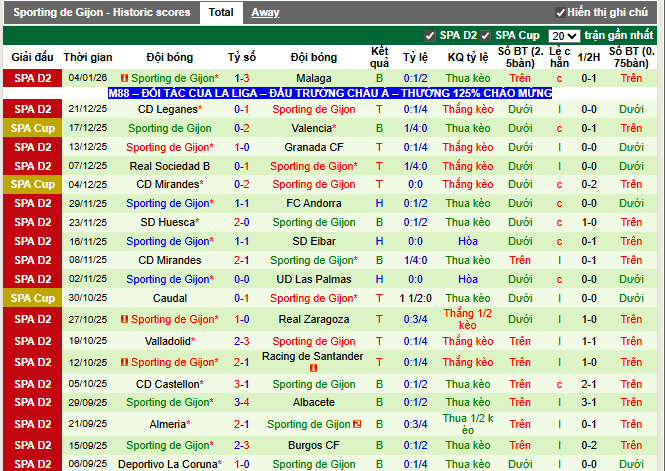Click Granada CF team name
Viewport: 665px width, 471px height.
[314, 148]
